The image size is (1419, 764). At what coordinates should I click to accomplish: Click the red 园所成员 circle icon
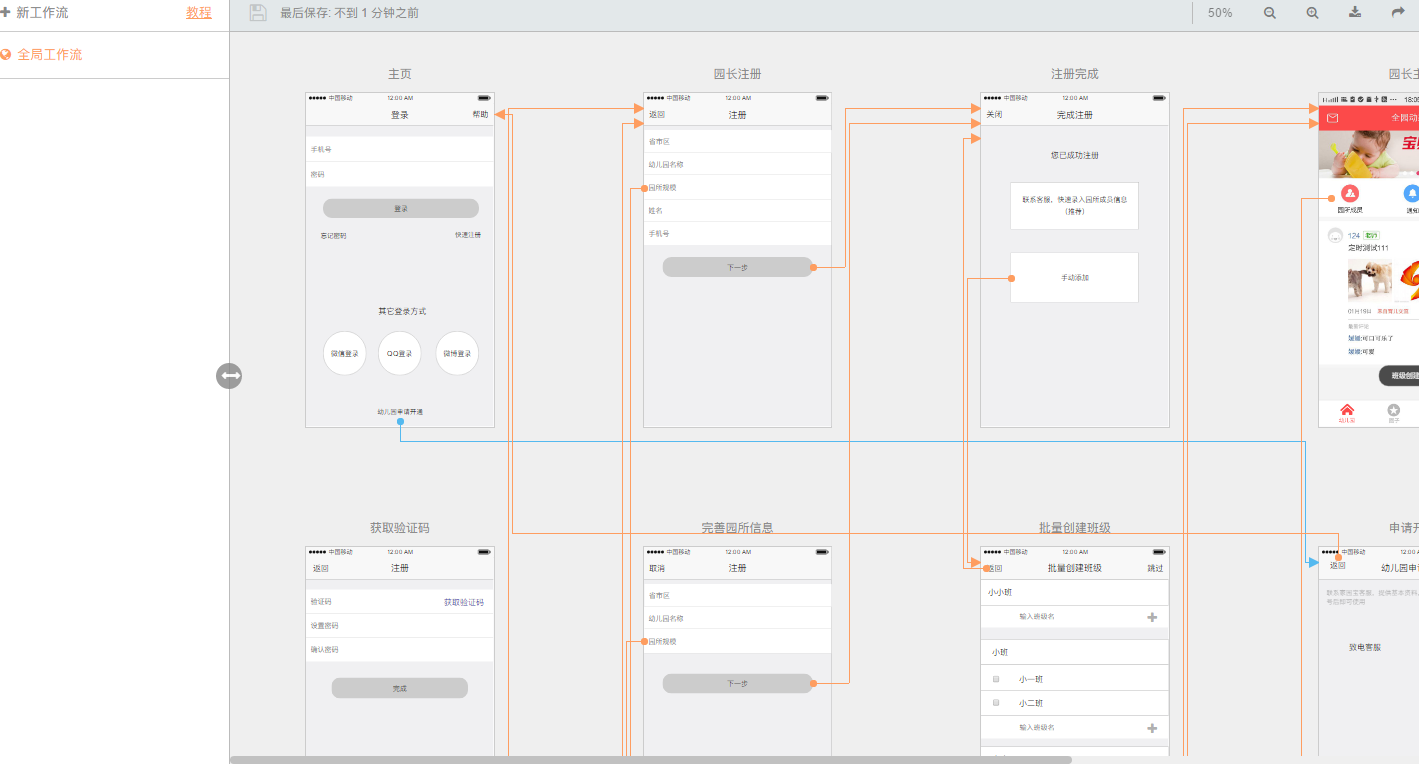tap(1350, 194)
